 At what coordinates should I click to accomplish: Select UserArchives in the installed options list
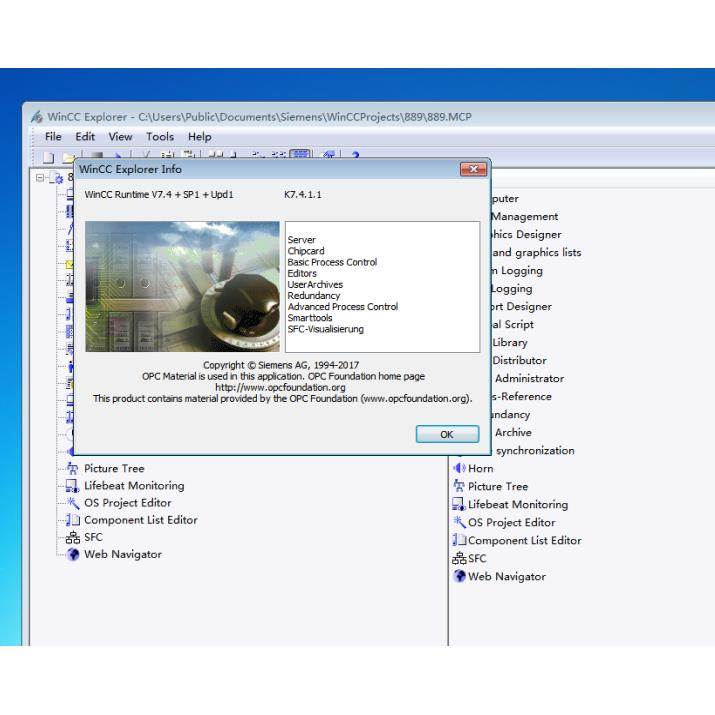coord(315,285)
